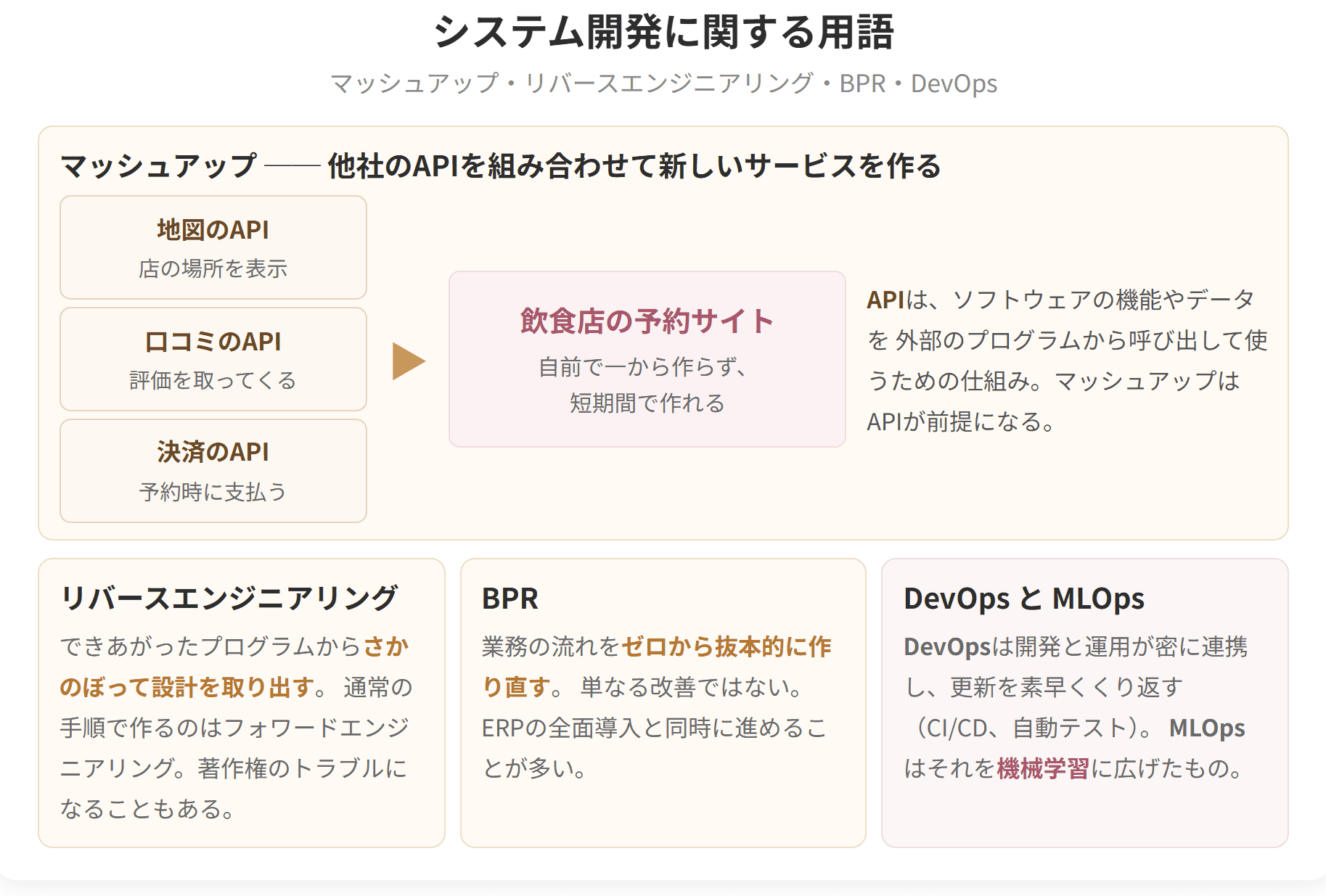The width and height of the screenshot is (1326, 896).
Task: Click the line ERPの全面導入と同時に進めるこ
Action: (x=655, y=727)
